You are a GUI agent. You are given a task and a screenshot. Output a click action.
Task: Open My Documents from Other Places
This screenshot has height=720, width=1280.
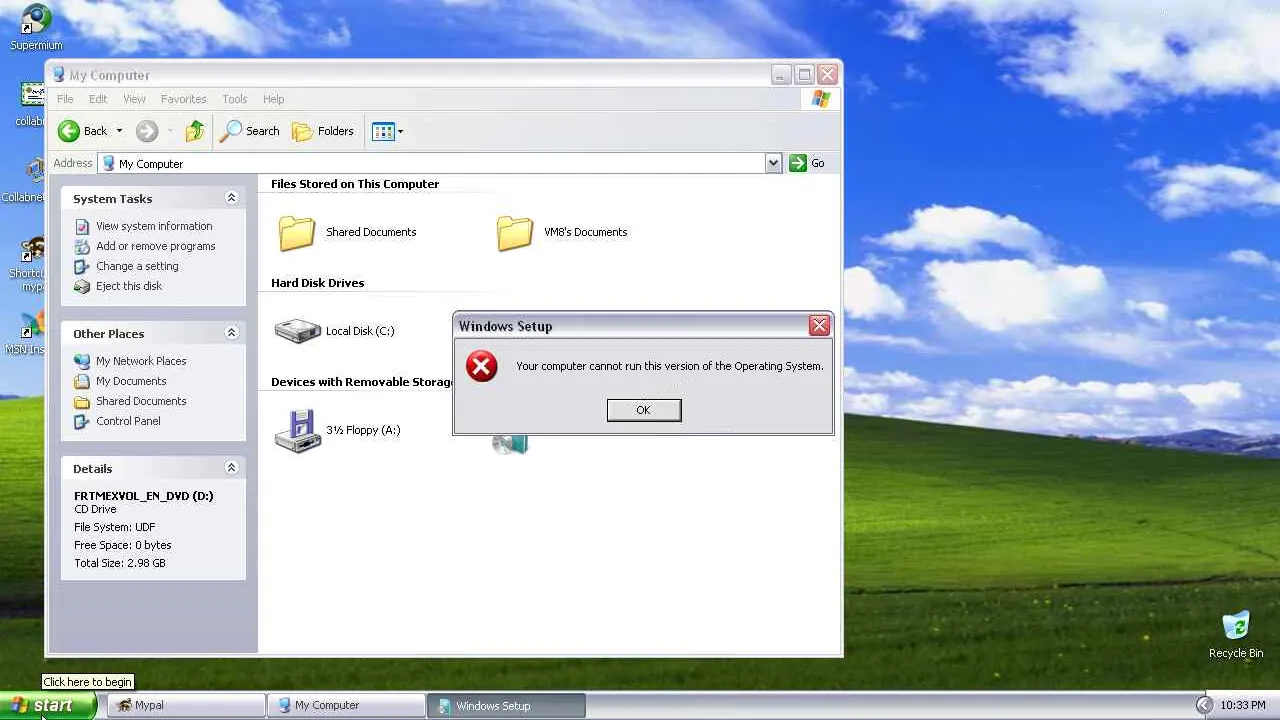tap(131, 381)
